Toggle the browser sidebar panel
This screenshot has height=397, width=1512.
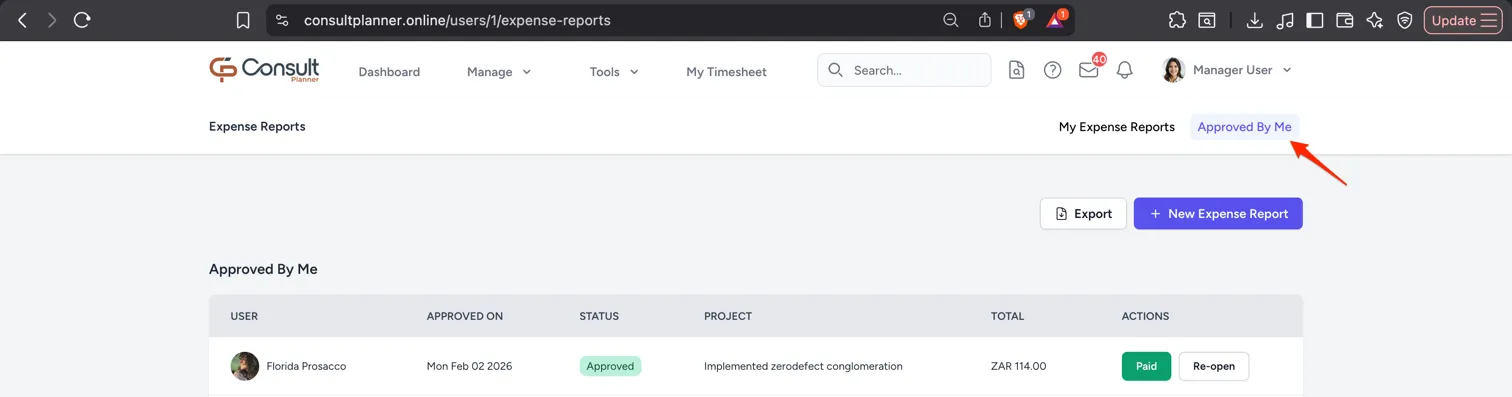pos(1315,20)
